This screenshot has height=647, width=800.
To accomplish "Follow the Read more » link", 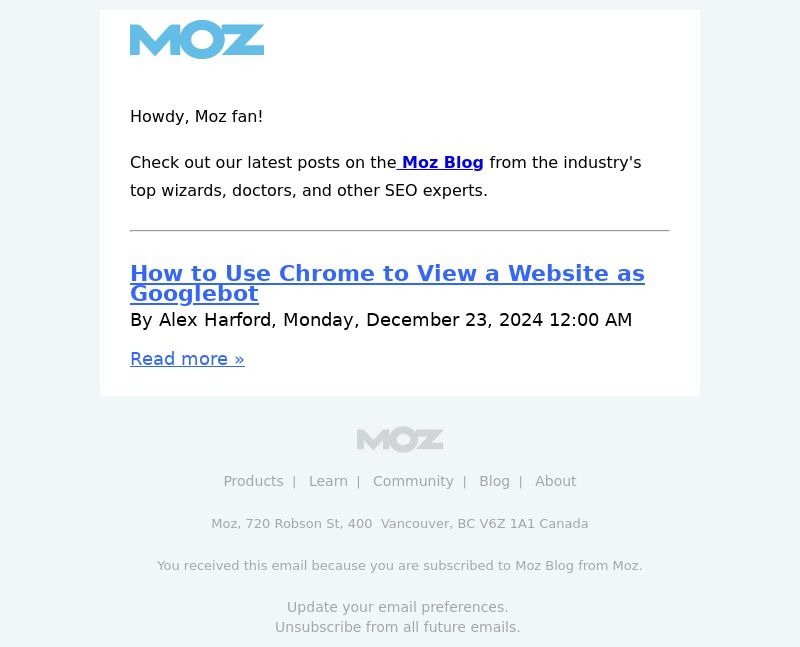I will point(187,359).
